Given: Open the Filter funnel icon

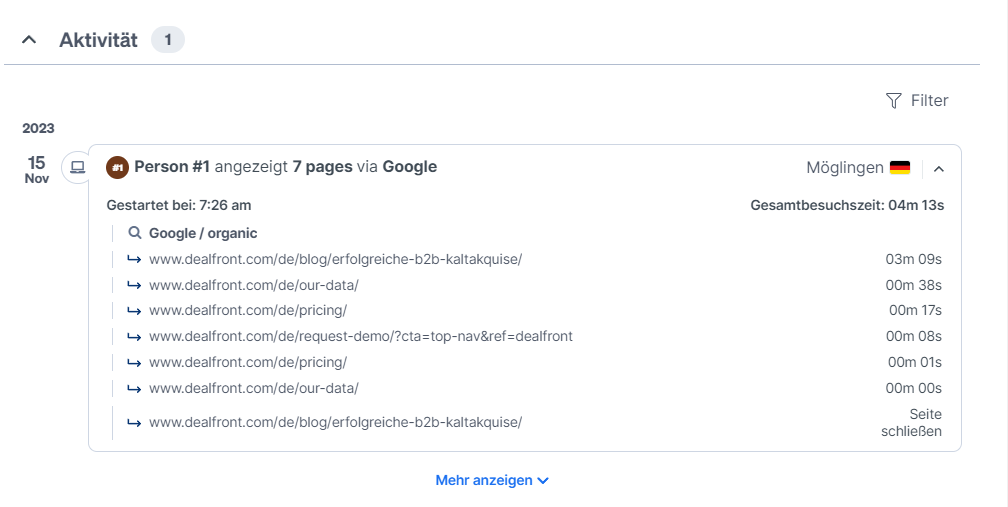Looking at the screenshot, I should point(894,101).
